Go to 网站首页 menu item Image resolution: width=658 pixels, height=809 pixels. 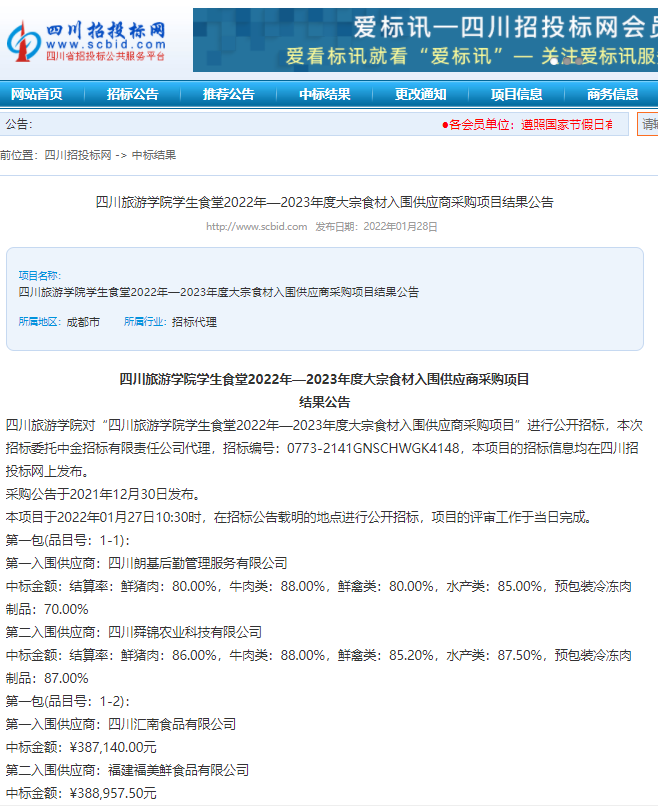(x=37, y=94)
